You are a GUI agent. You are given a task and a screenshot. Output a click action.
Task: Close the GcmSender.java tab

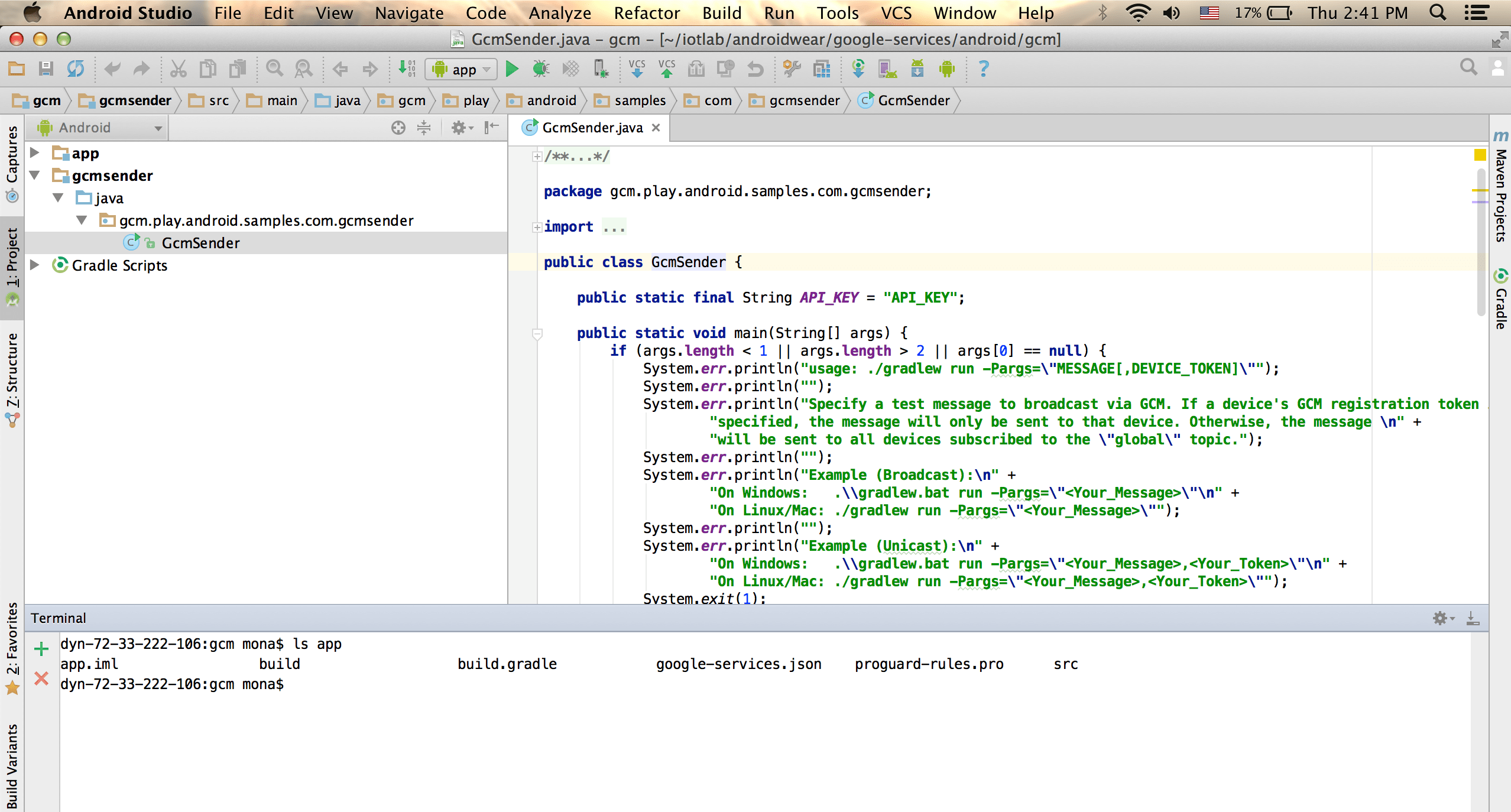point(656,128)
